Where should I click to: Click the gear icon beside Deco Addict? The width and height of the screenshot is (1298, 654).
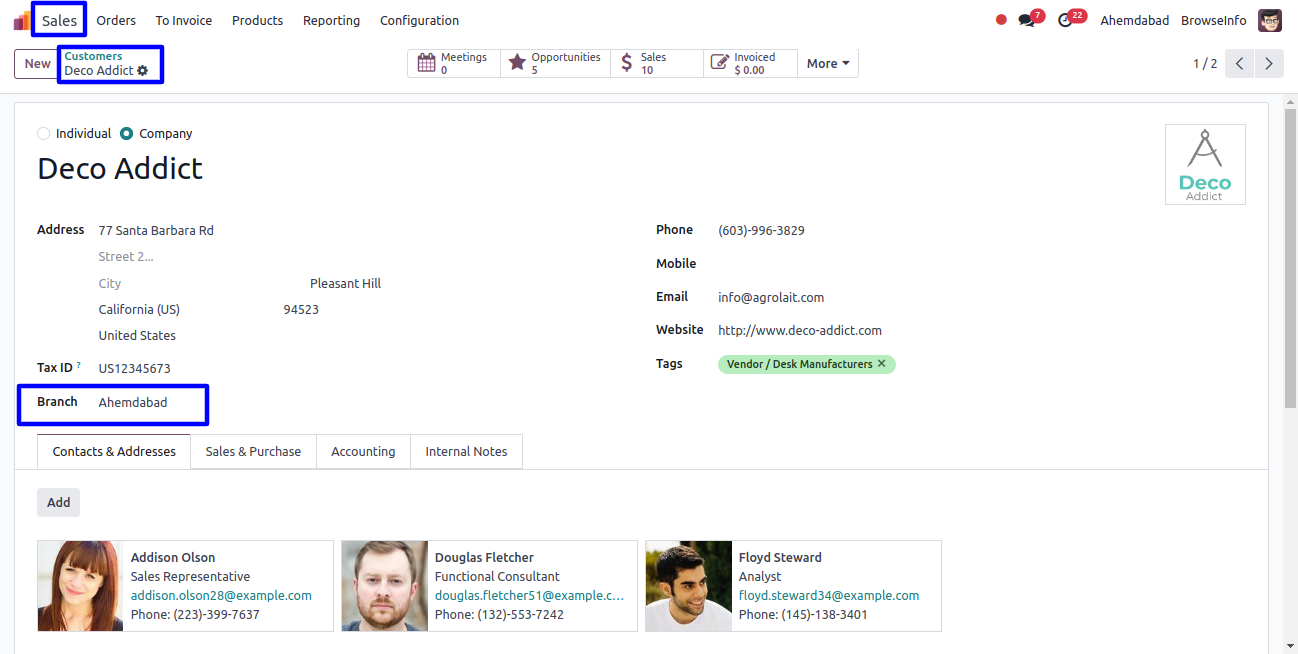point(143,71)
